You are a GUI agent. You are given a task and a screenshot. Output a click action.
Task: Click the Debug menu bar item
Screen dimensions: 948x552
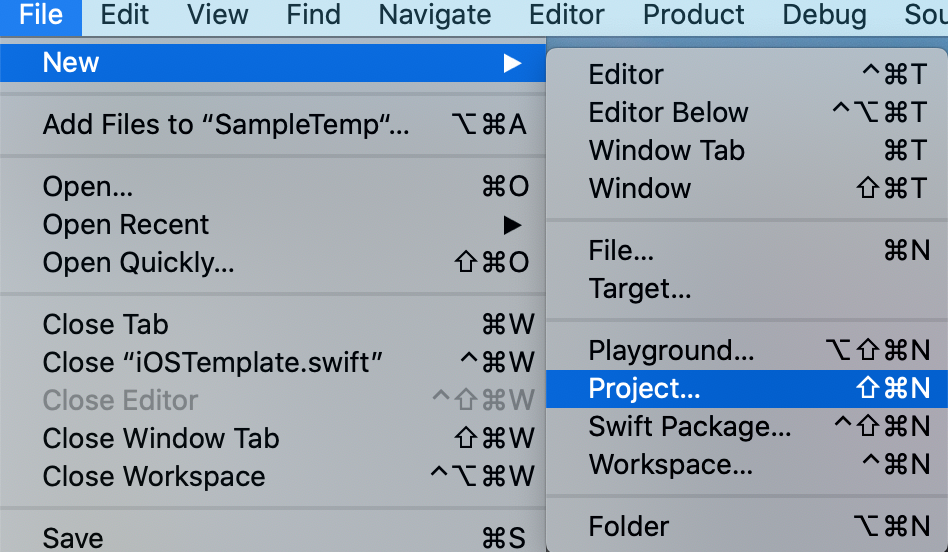[824, 15]
